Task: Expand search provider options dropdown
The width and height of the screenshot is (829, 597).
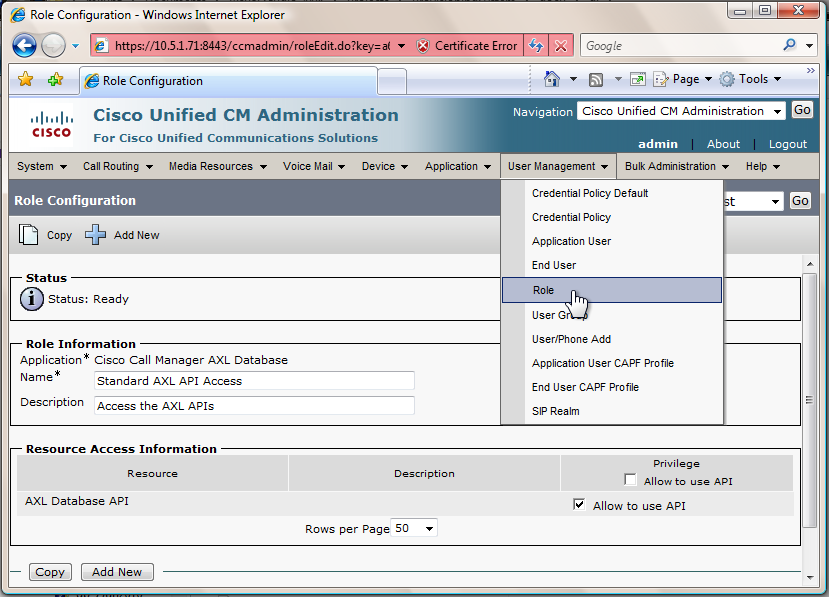Action: click(x=809, y=46)
